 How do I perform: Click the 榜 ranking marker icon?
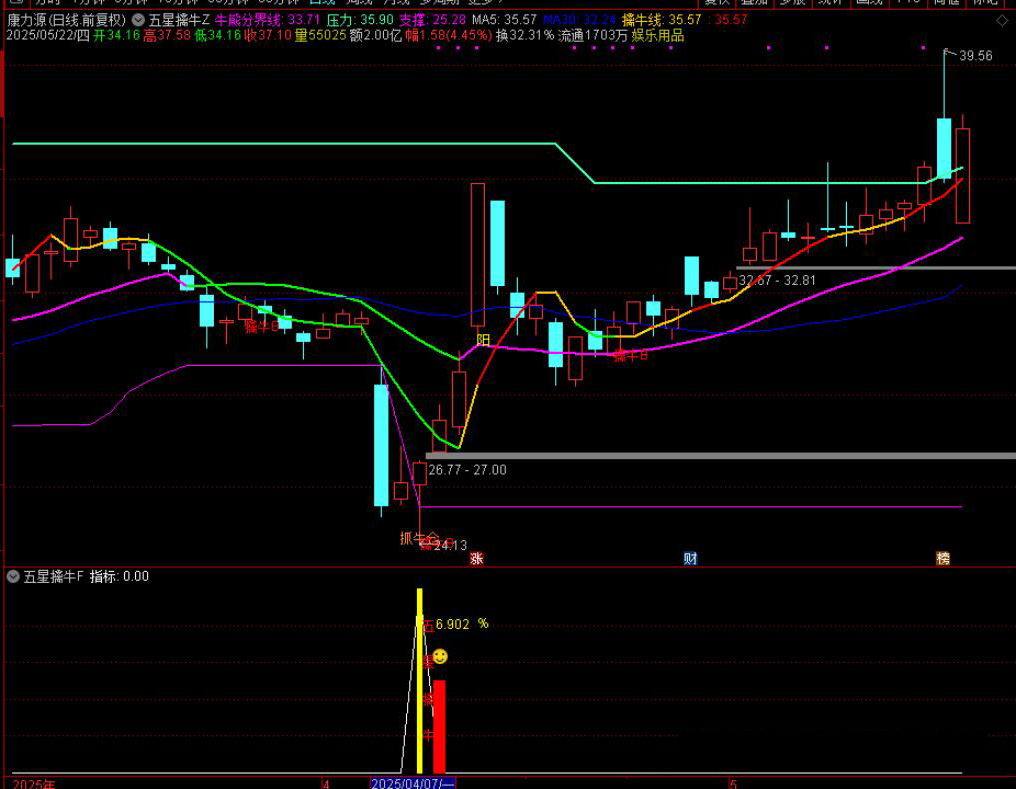click(943, 558)
